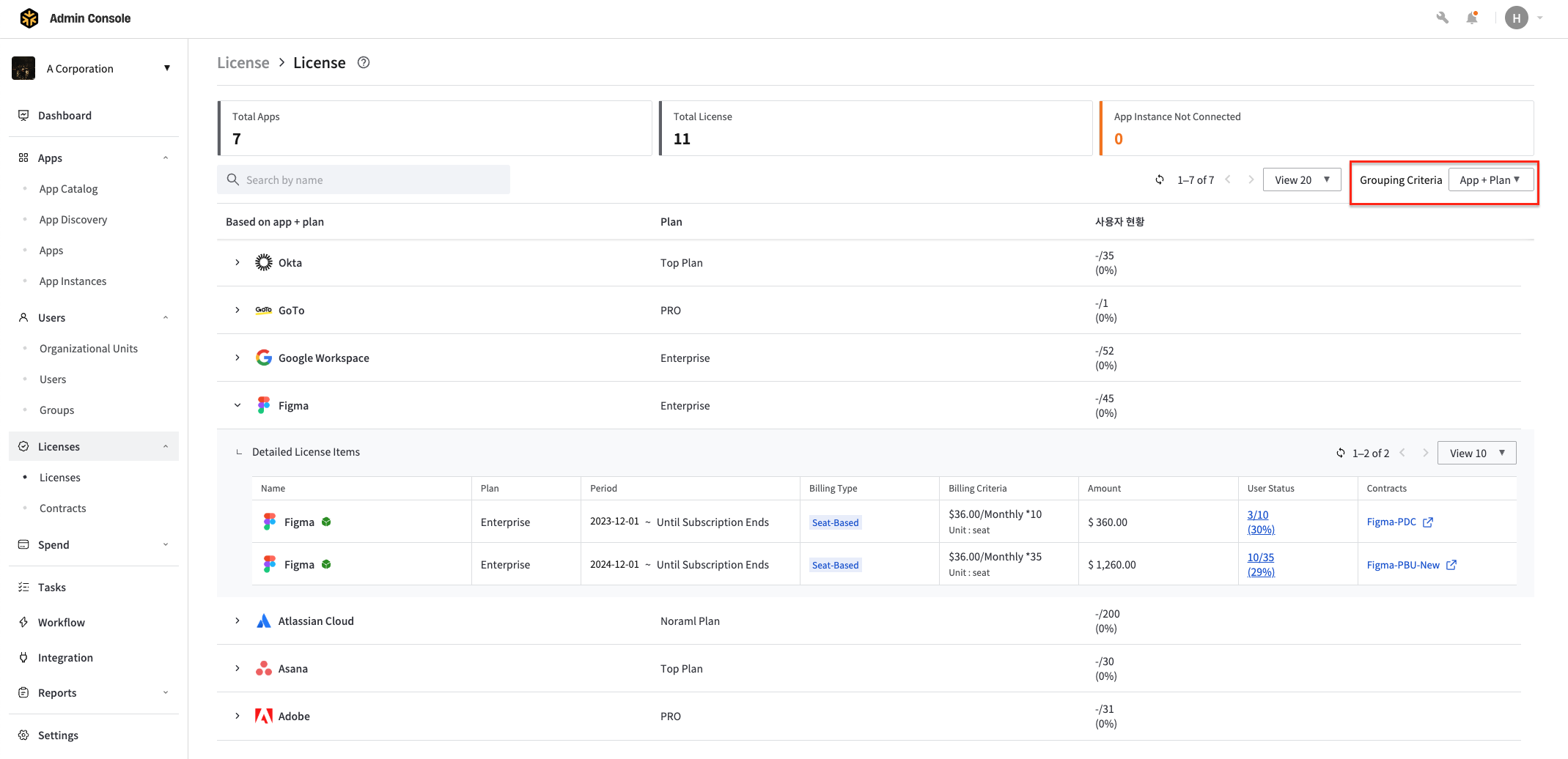Click the help question mark beside License
This screenshot has height=759, width=1568.
pyautogui.click(x=364, y=63)
